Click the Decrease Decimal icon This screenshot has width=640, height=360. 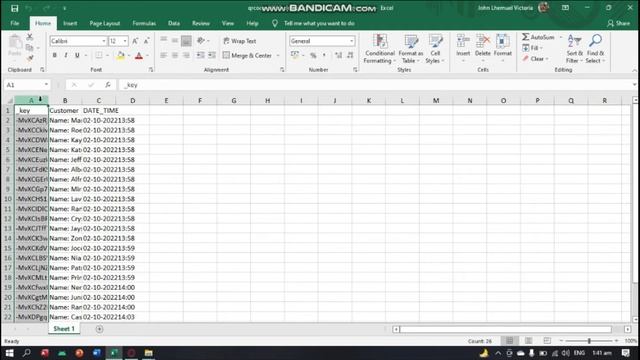click(350, 55)
